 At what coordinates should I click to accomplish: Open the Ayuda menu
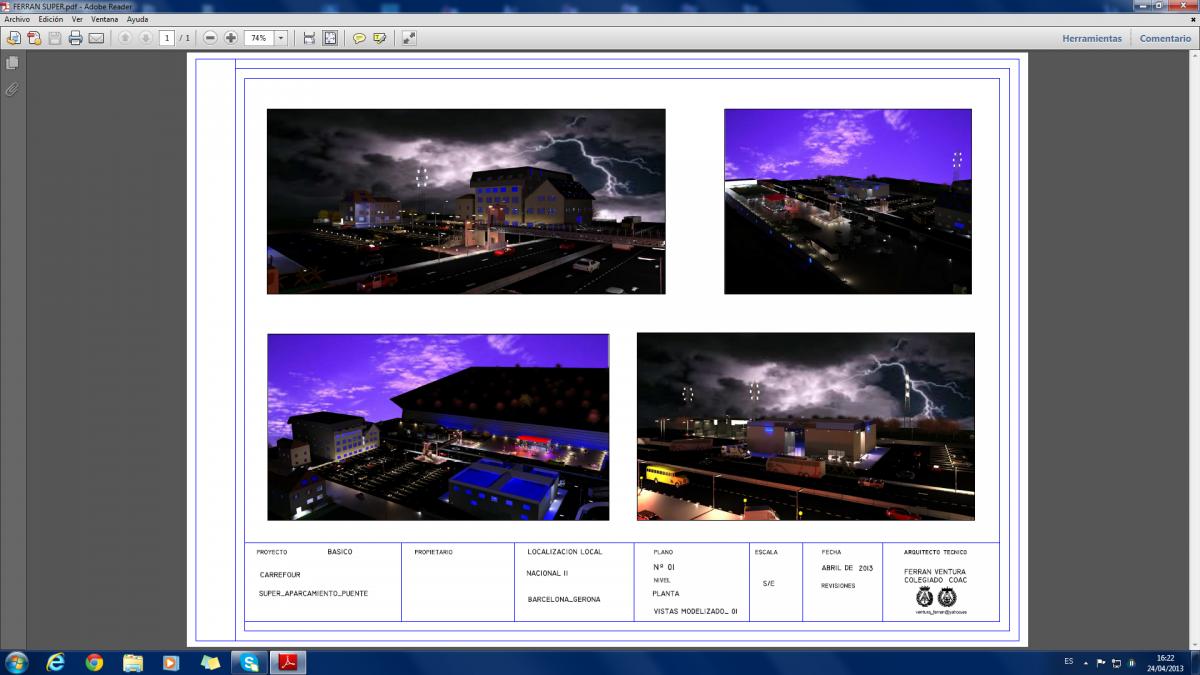(138, 19)
